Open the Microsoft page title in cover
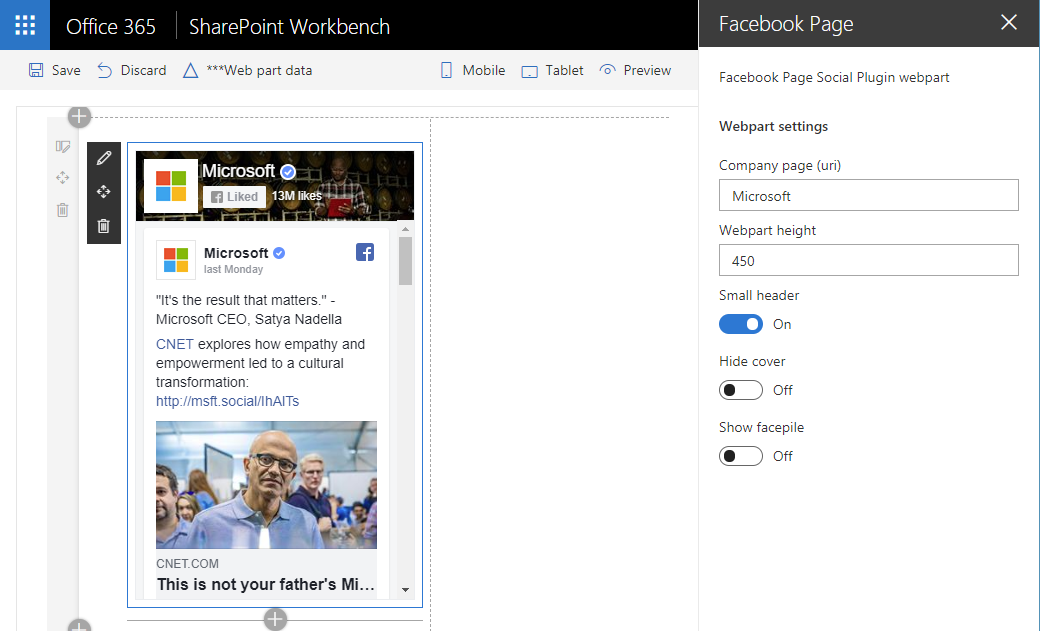This screenshot has height=631, width=1040. (238, 171)
